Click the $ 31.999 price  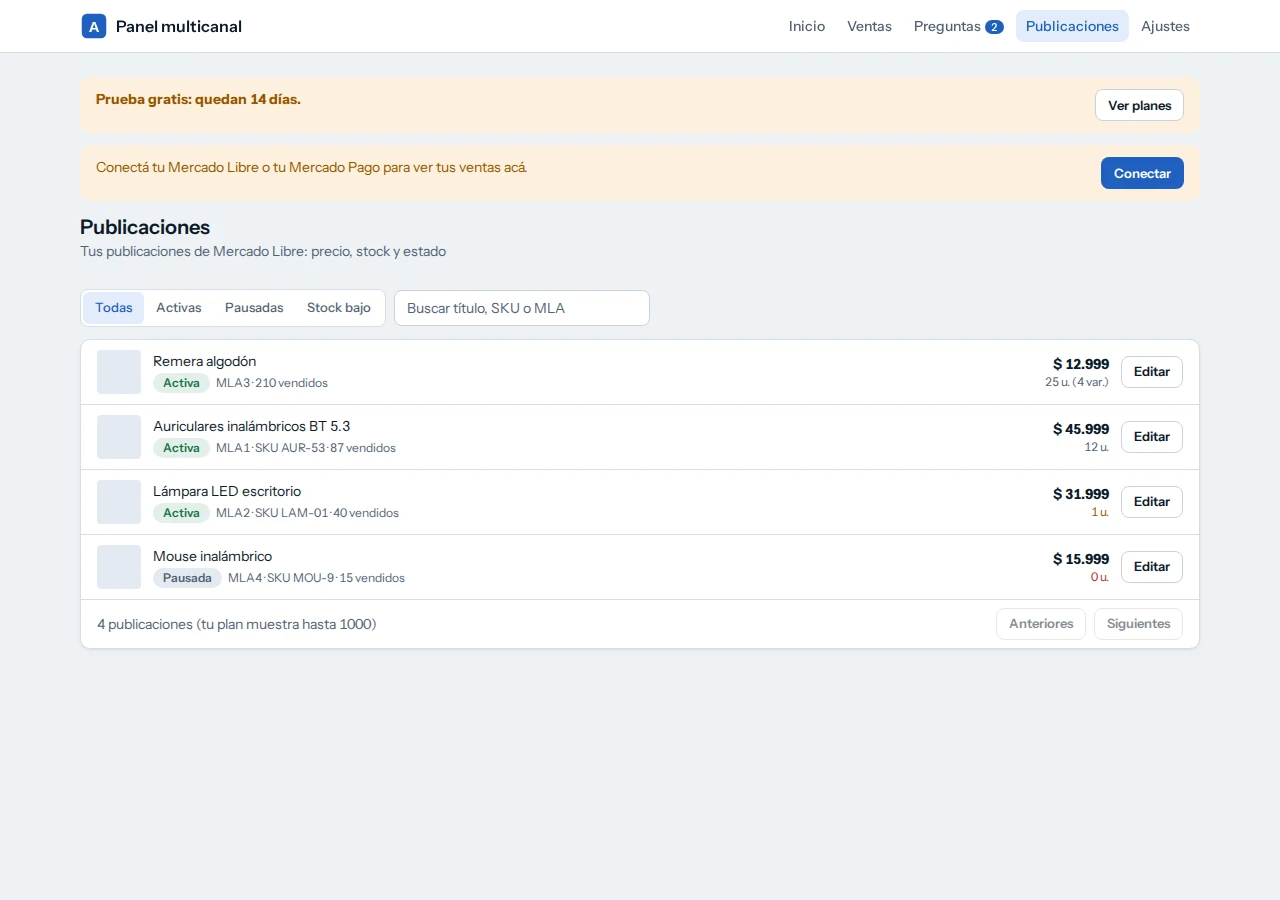pos(1081,494)
